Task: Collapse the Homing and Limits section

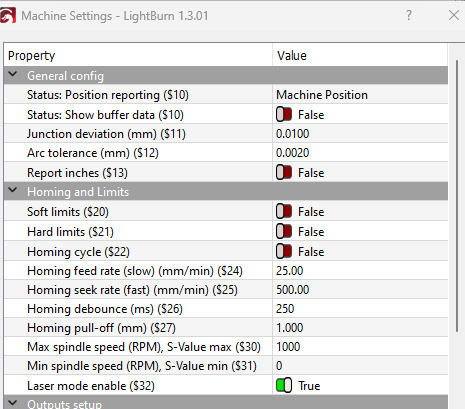Action: pos(13,190)
